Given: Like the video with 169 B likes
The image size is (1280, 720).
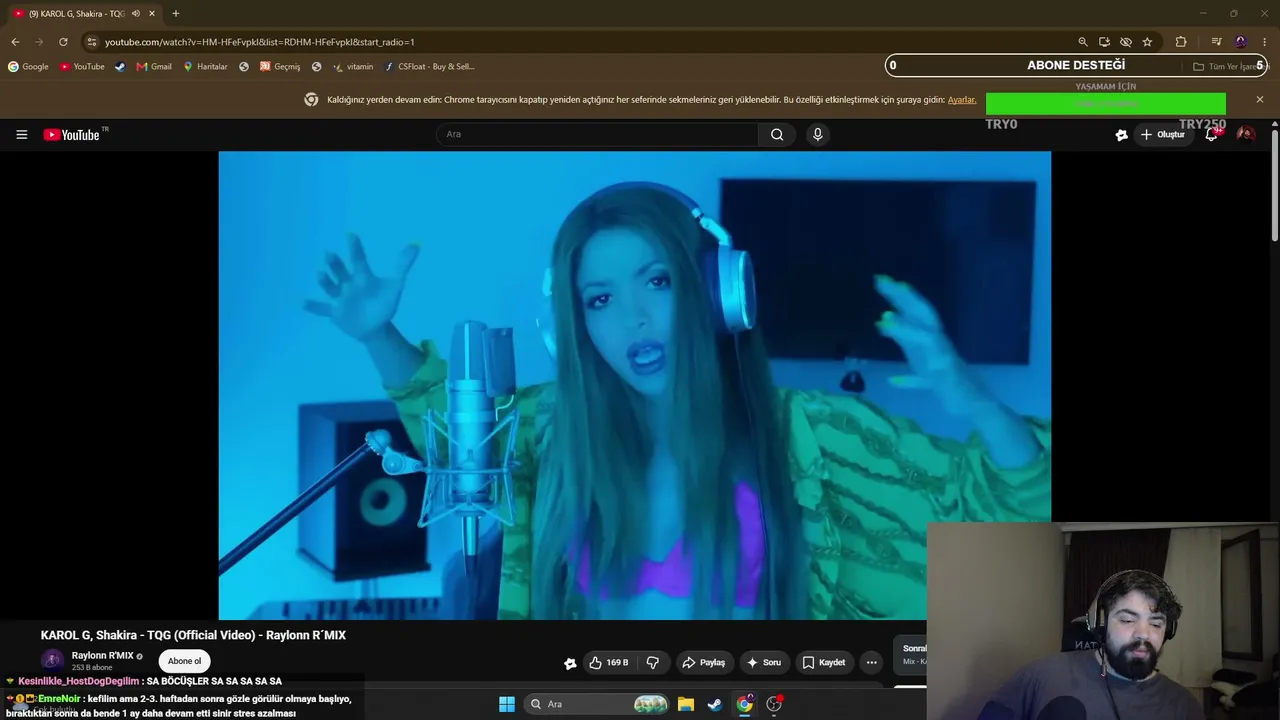Looking at the screenshot, I should pos(609,662).
